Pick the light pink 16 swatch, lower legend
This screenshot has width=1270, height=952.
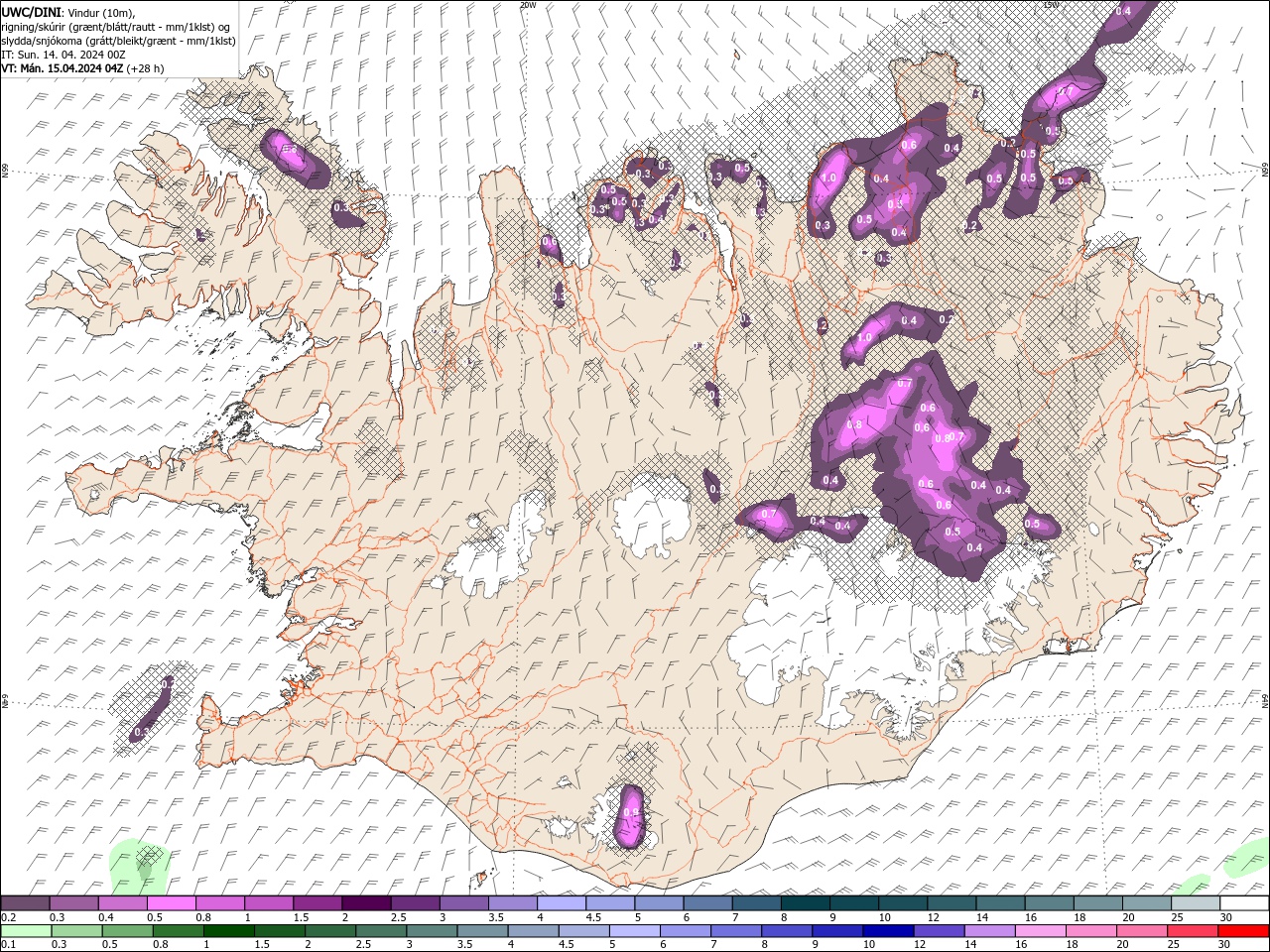coord(1040,931)
